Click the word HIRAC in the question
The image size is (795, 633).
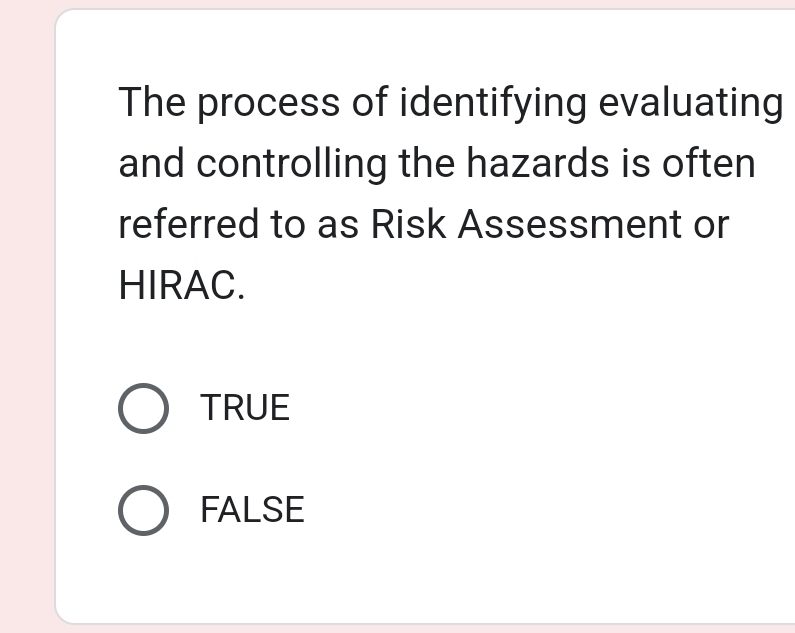click(180, 287)
